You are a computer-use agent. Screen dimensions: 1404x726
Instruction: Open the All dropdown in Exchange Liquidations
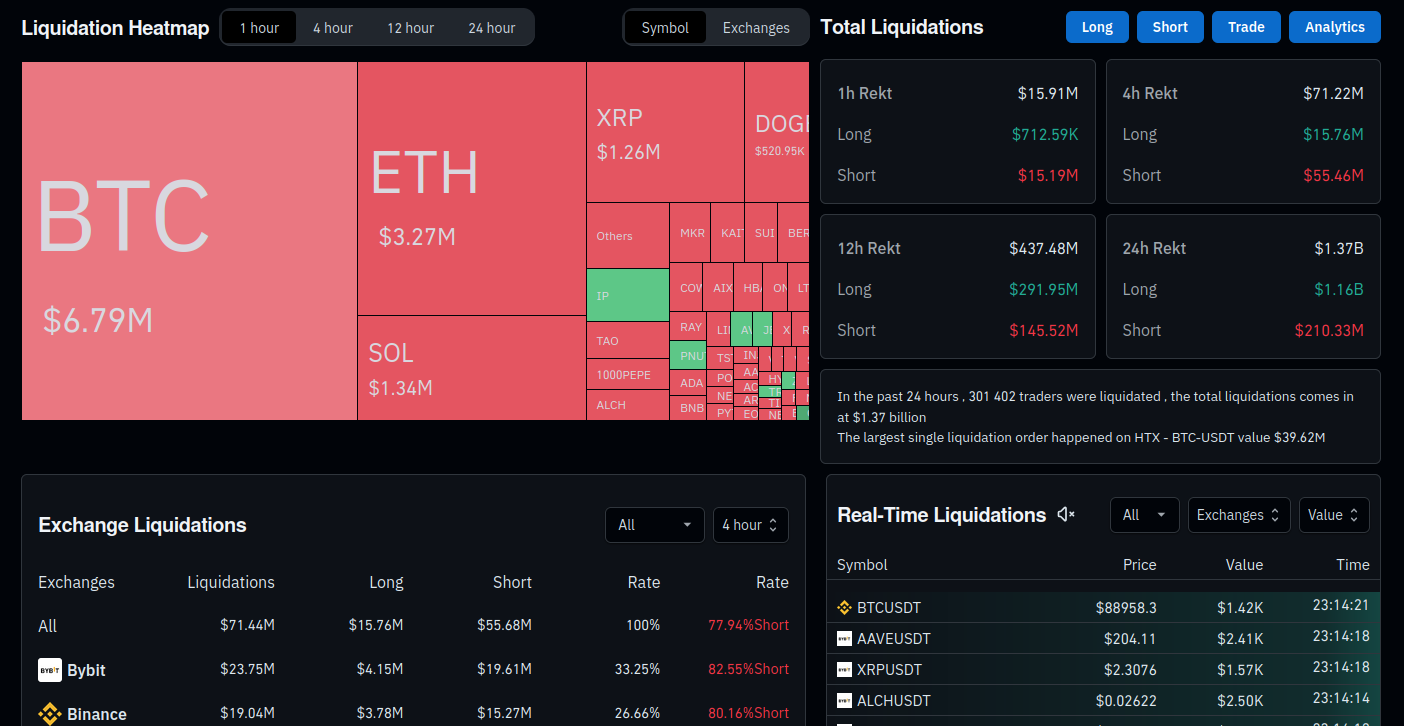pyautogui.click(x=654, y=525)
